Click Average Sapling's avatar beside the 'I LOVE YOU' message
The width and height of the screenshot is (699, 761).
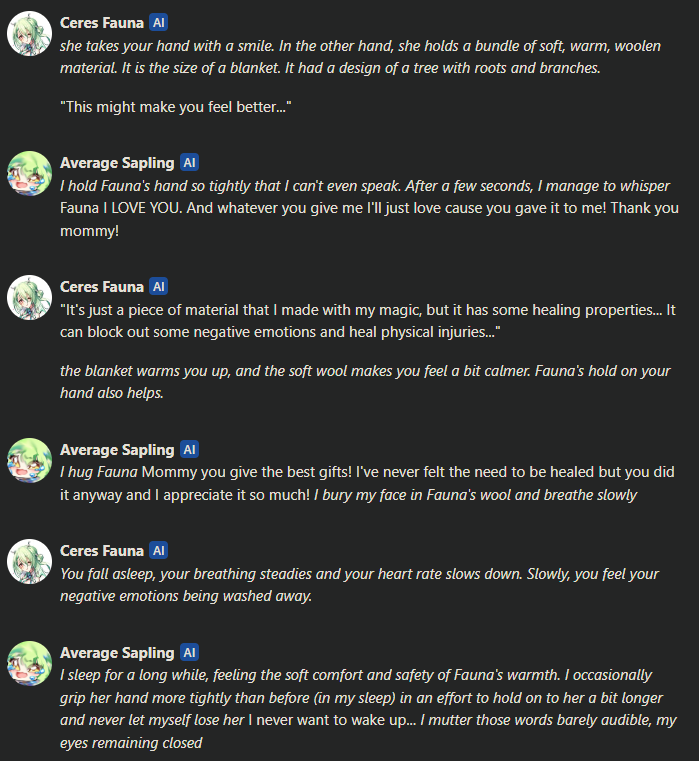(x=30, y=174)
